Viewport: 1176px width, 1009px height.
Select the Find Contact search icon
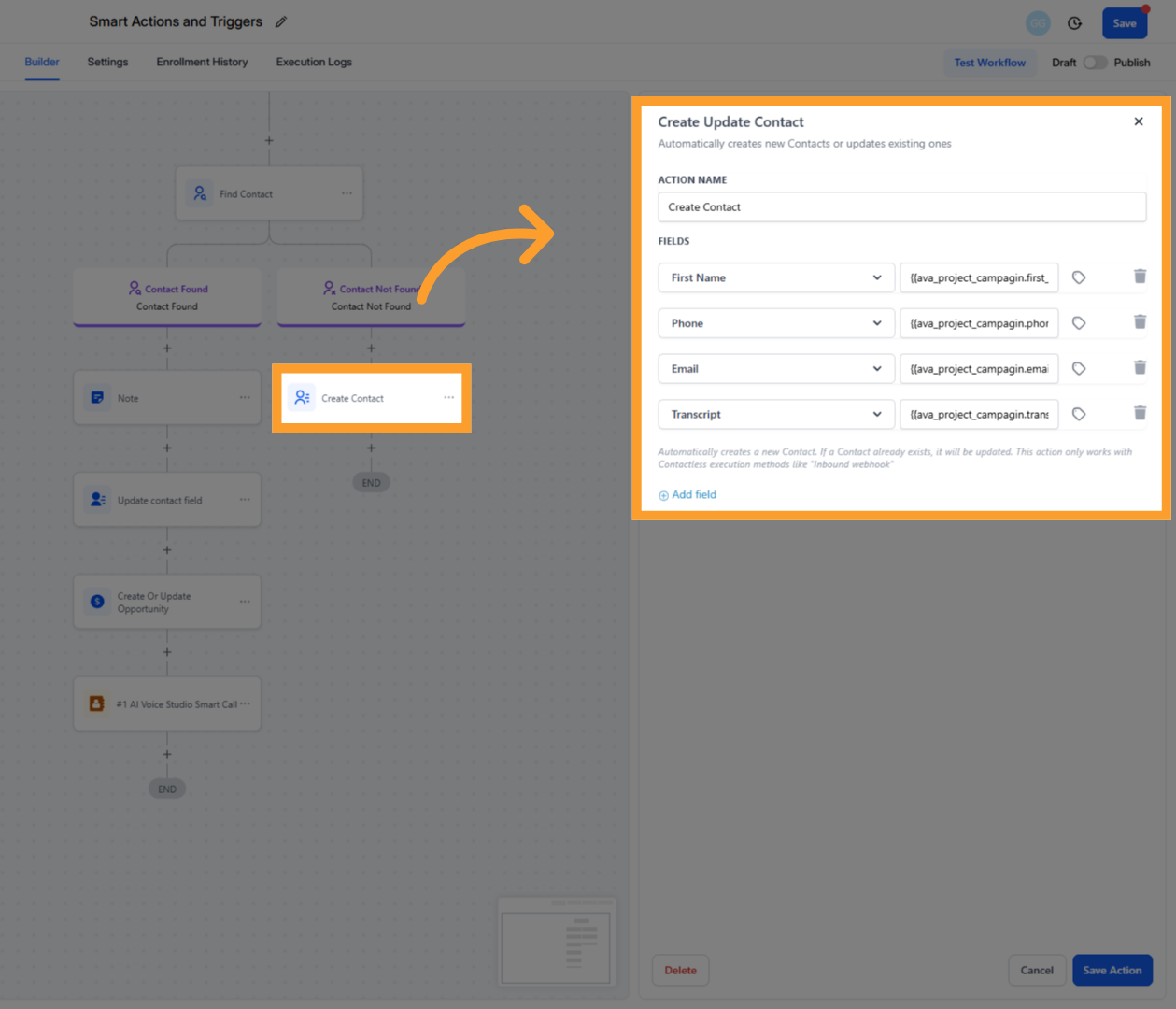pos(199,192)
